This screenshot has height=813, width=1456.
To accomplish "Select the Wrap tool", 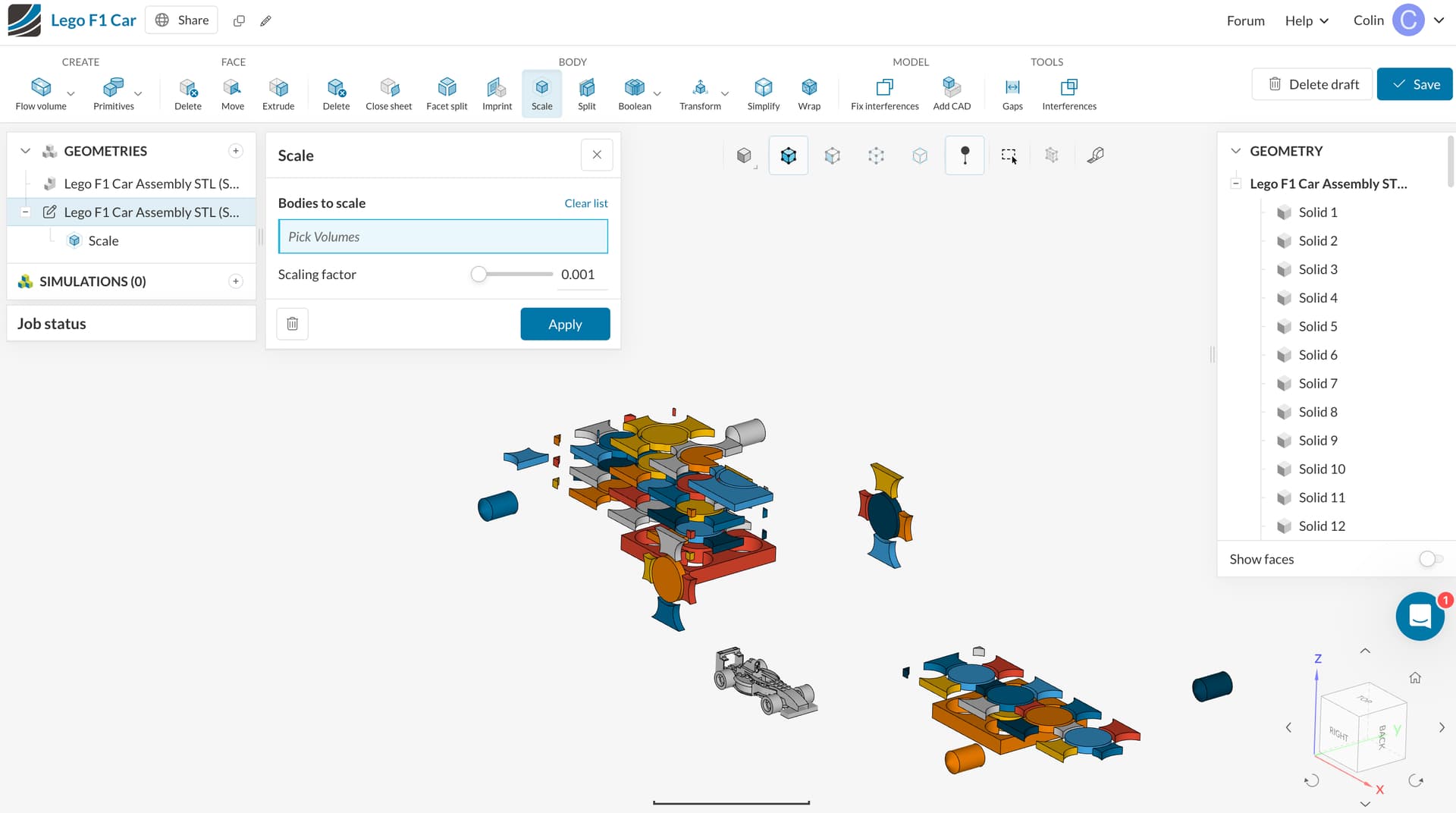I will point(809,93).
